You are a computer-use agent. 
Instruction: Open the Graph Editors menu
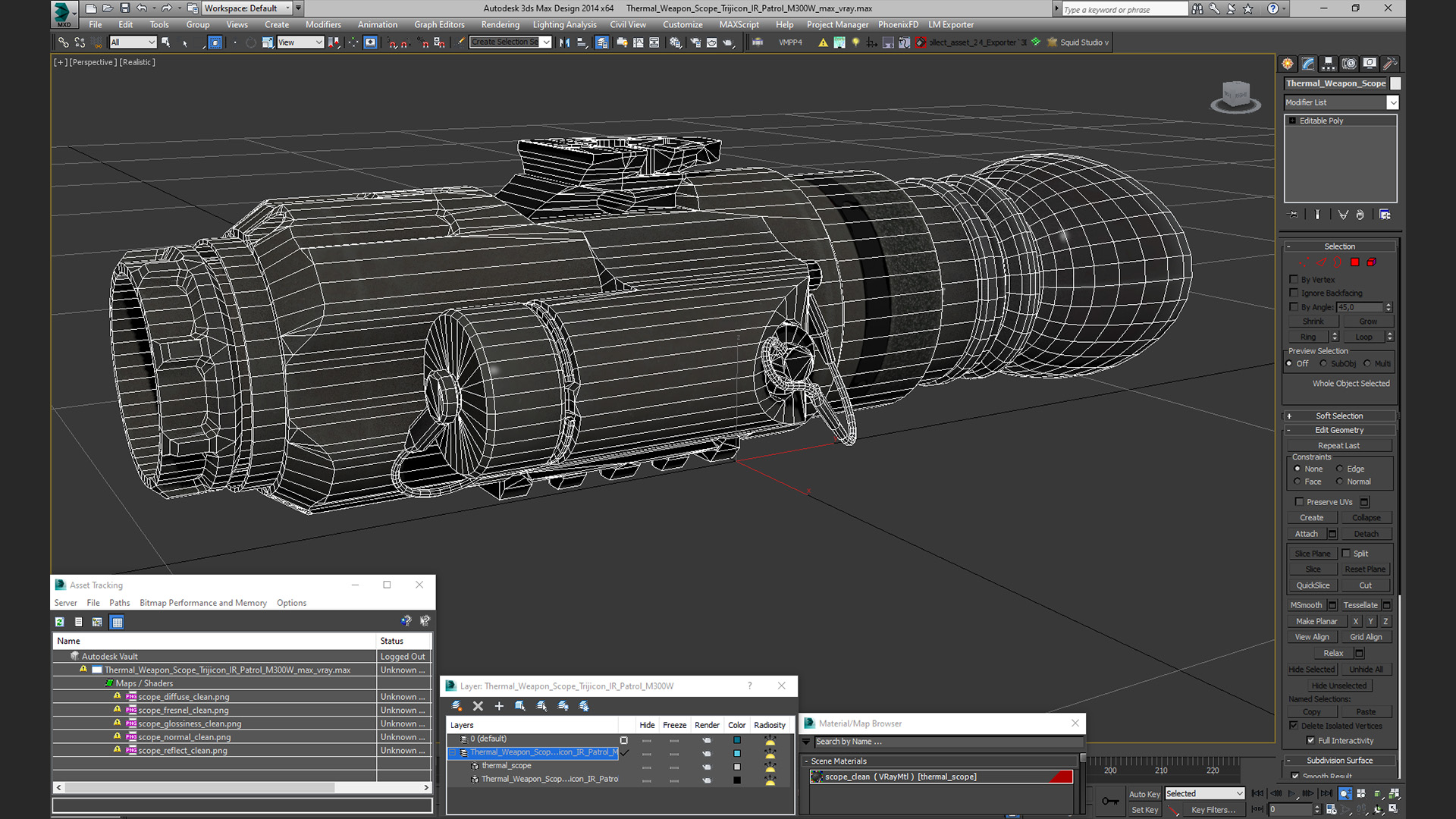coord(439,24)
